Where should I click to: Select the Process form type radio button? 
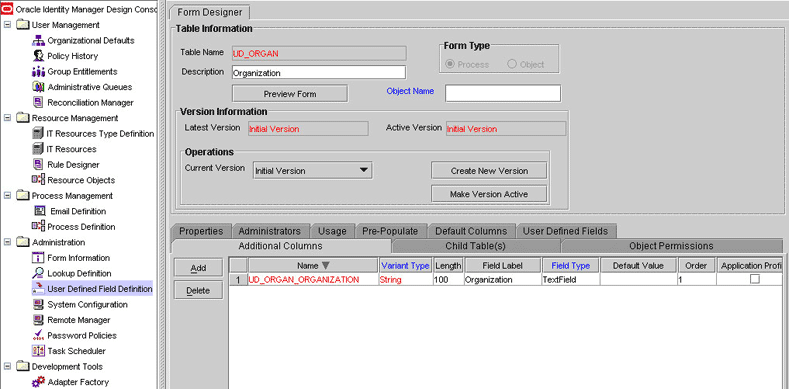click(450, 64)
